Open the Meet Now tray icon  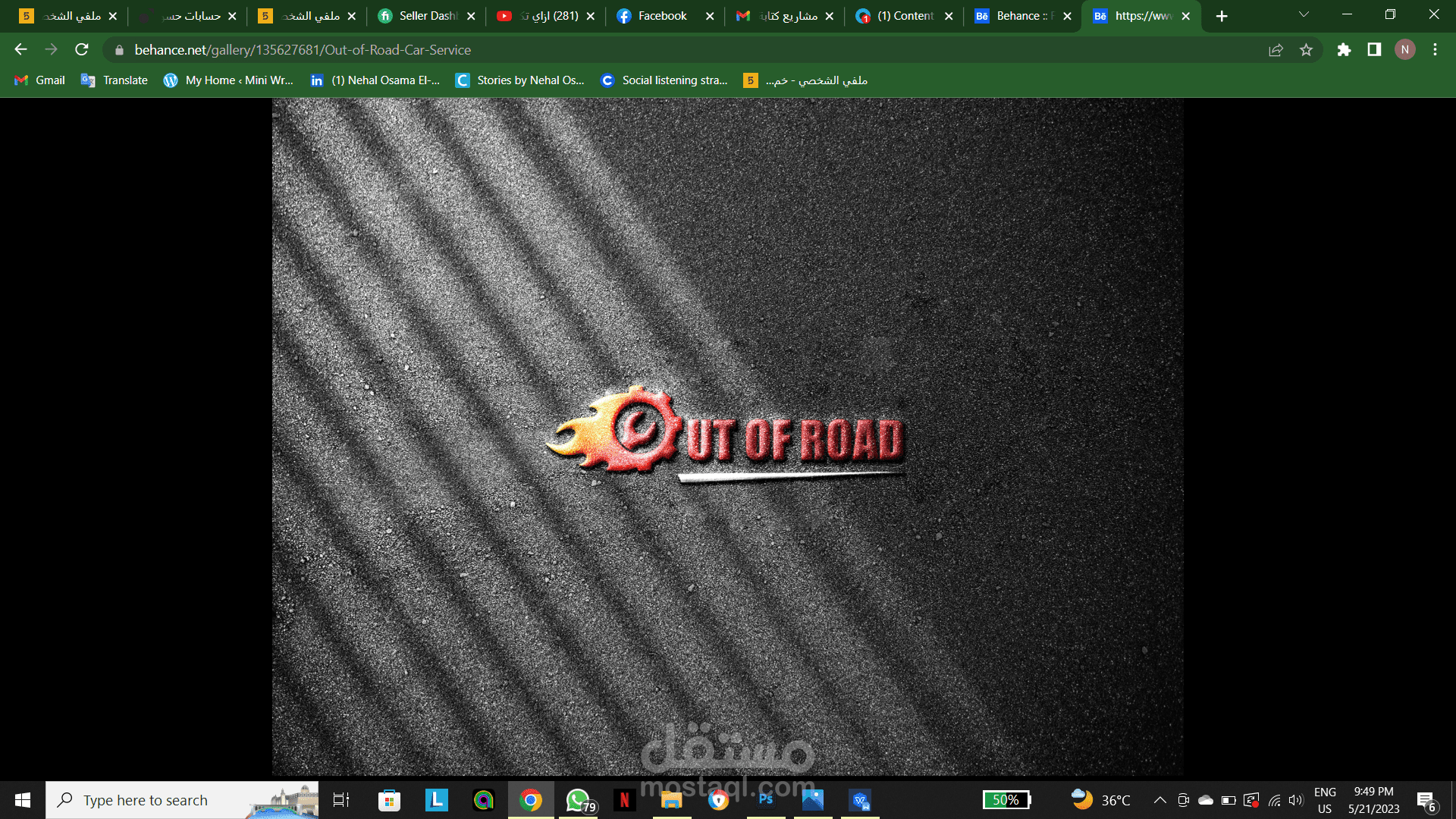pyautogui.click(x=1183, y=800)
